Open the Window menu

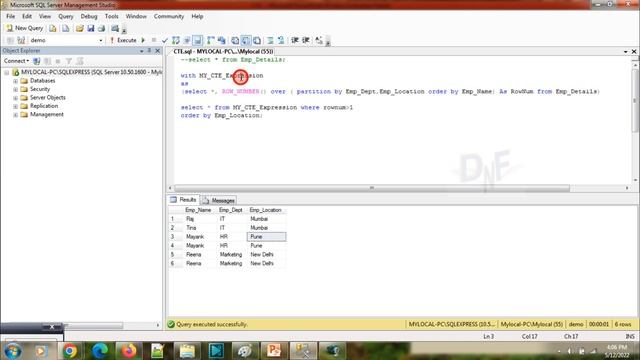[136, 16]
